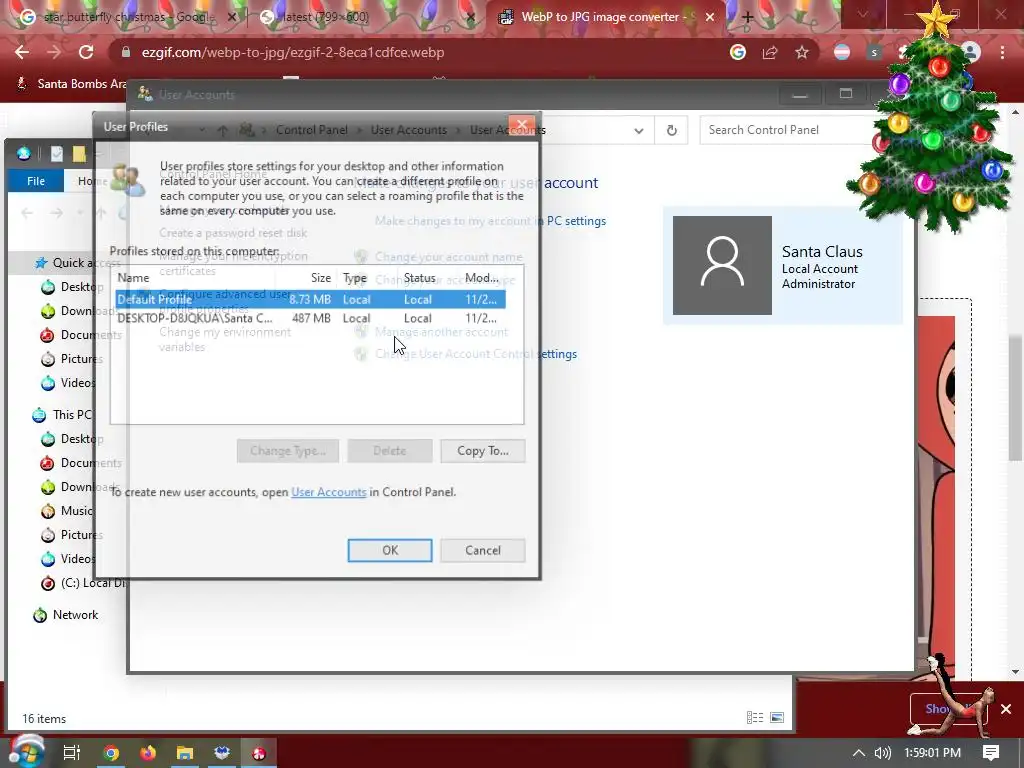Open Make changes to my account in PC settings
This screenshot has width=1024, height=768.
pos(490,221)
